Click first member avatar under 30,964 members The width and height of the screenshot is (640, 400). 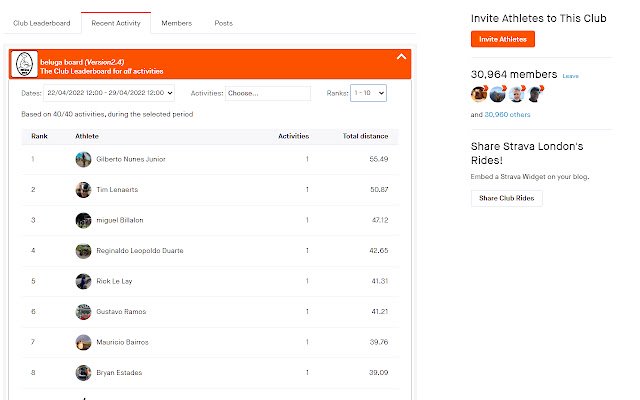click(x=479, y=94)
